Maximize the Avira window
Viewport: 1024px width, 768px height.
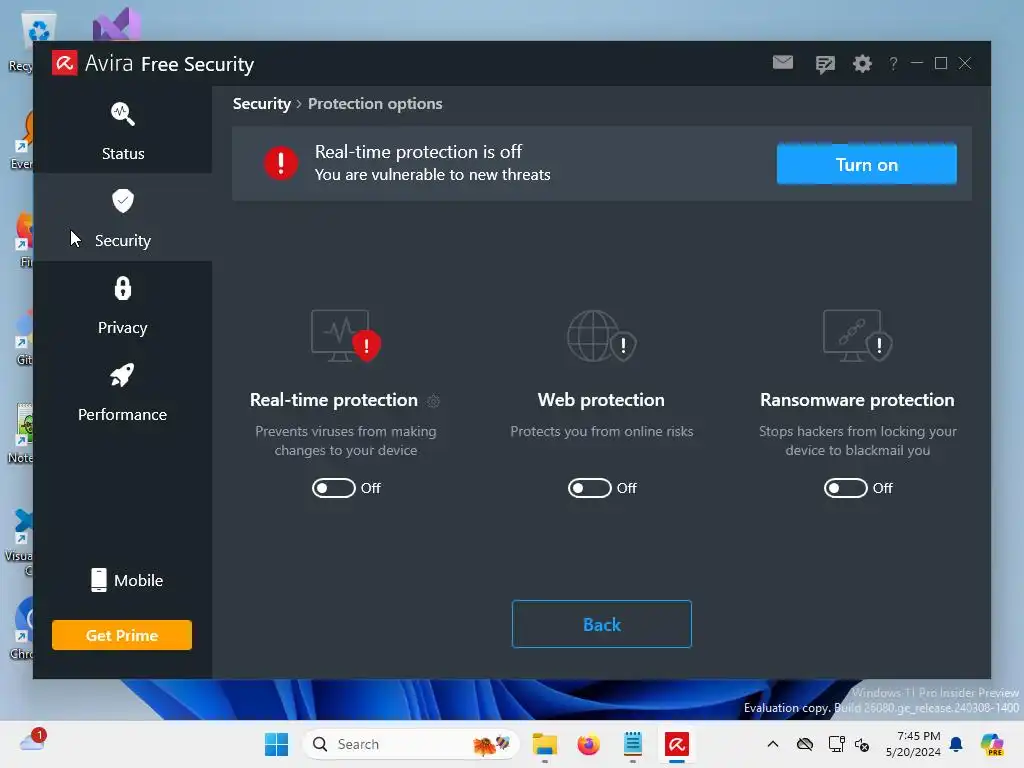pyautogui.click(x=941, y=63)
